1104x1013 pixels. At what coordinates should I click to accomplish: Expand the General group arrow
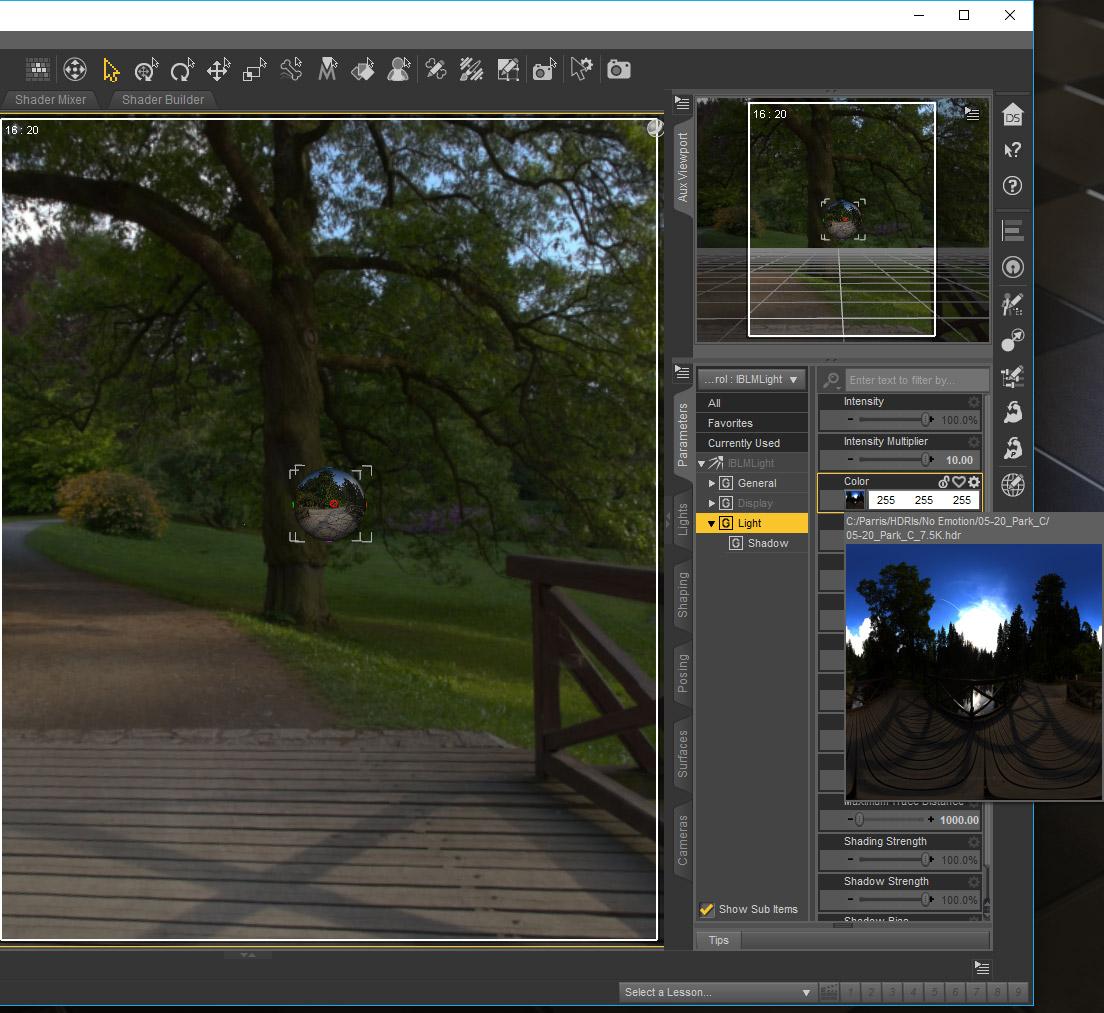(x=712, y=484)
